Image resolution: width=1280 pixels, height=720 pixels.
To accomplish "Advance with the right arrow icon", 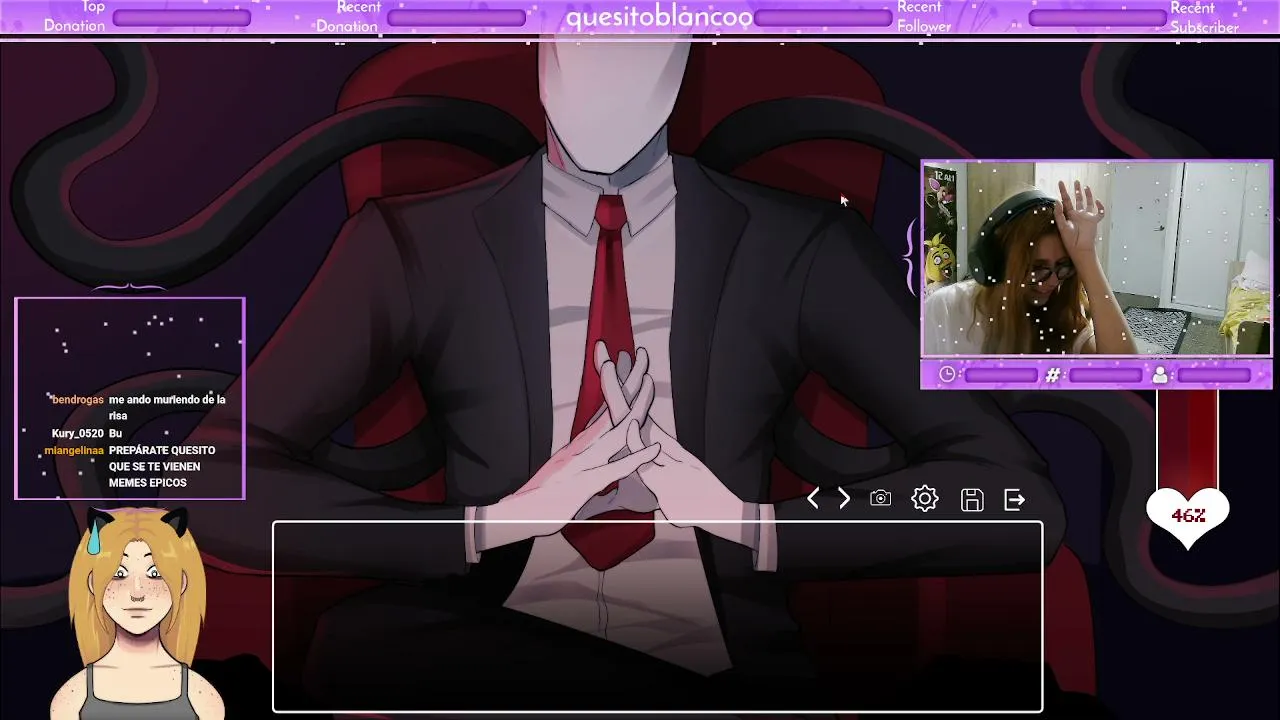I will (x=844, y=498).
